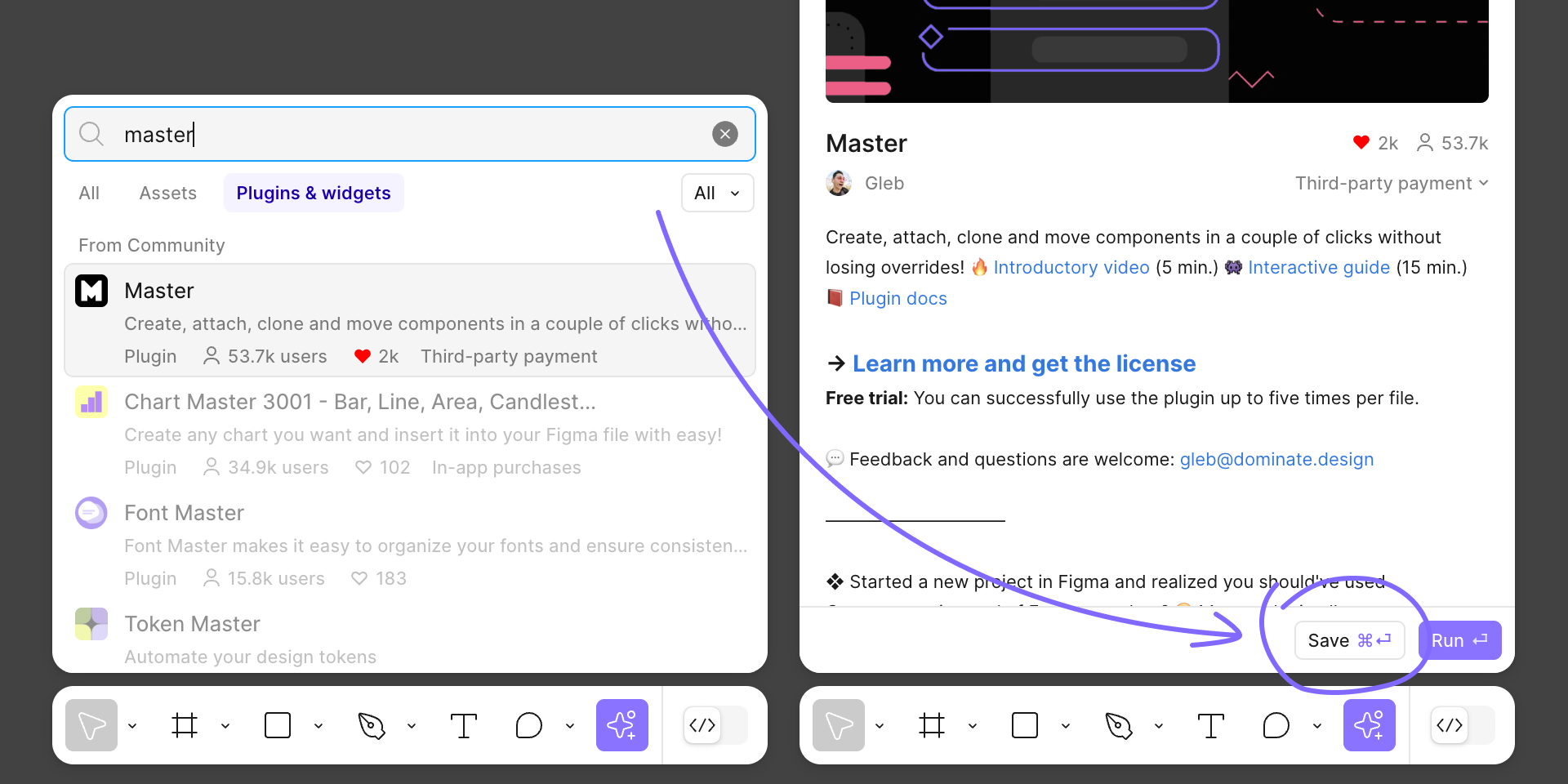
Task: Select the Move tool in left toolbar
Action: pyautogui.click(x=91, y=725)
